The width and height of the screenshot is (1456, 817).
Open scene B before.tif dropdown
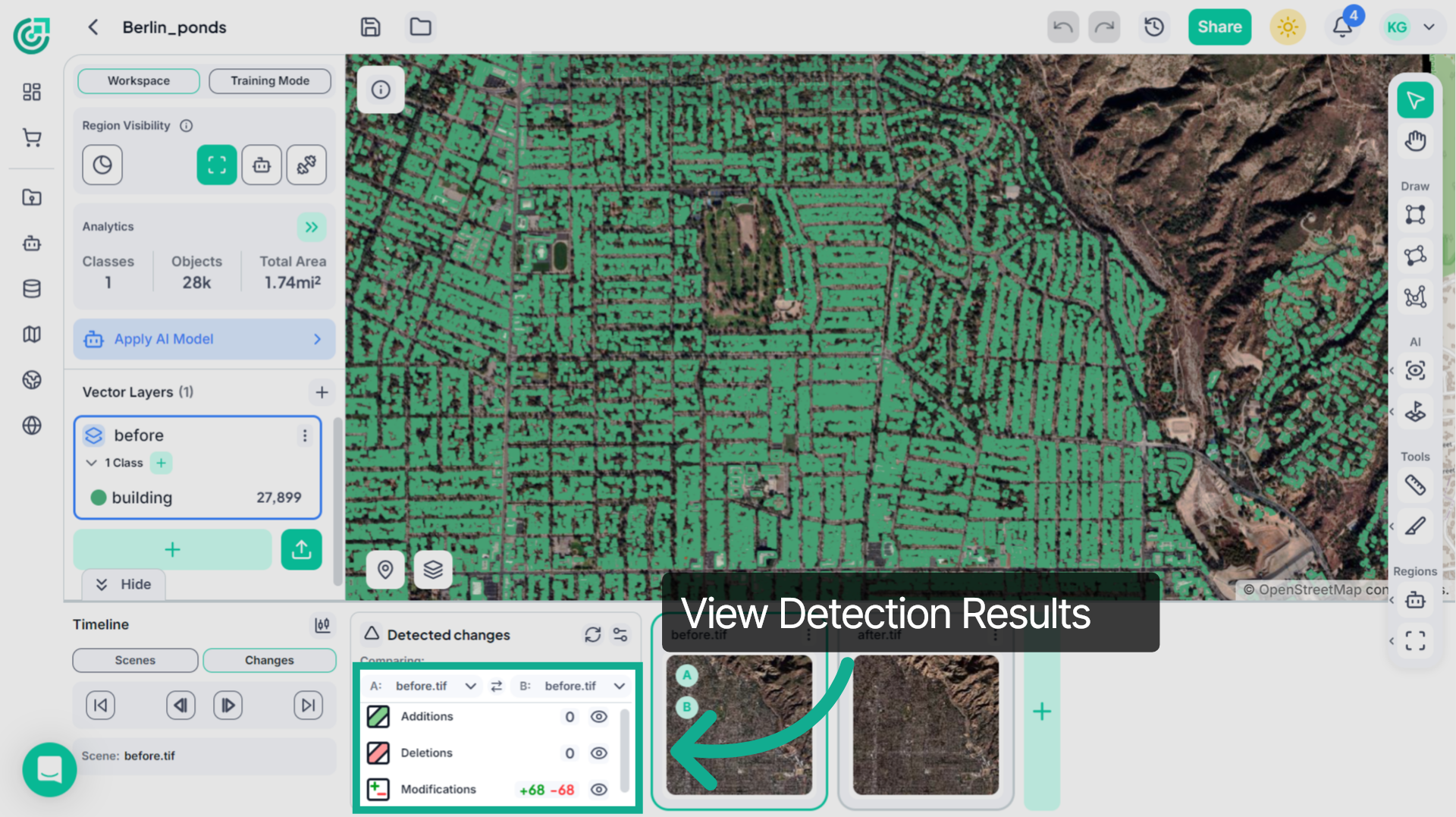click(572, 686)
